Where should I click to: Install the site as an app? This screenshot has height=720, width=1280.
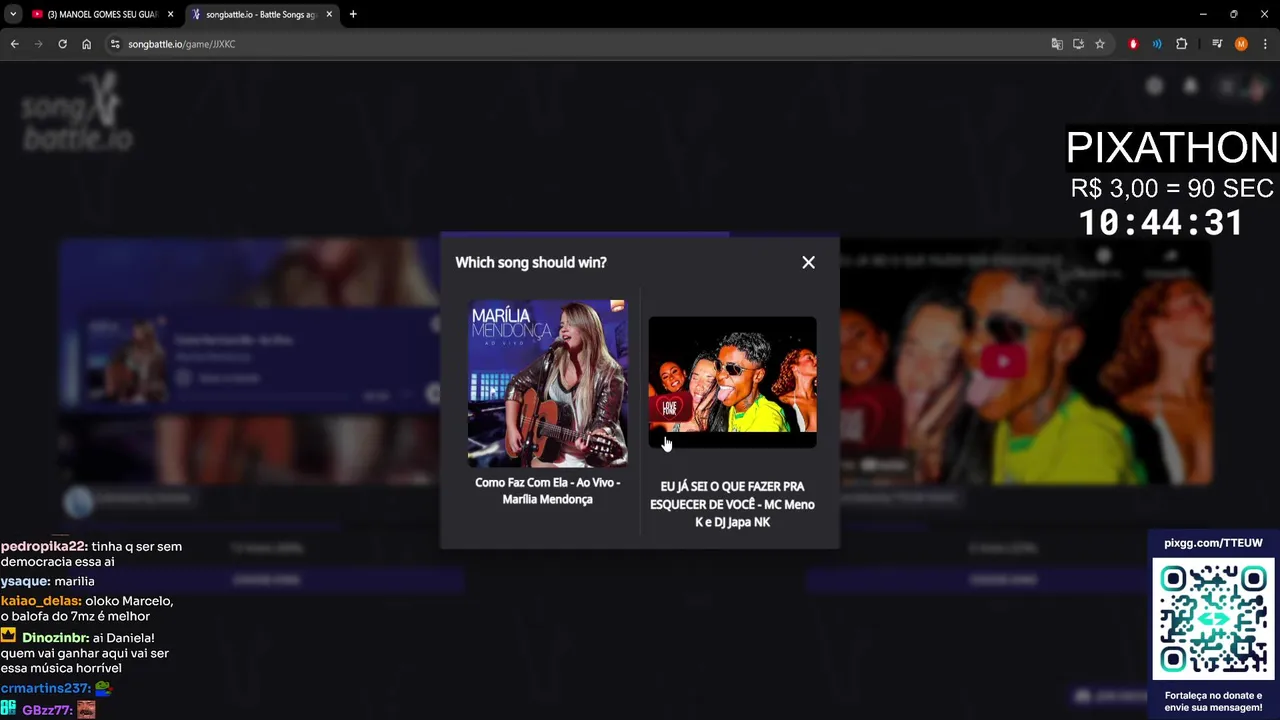tap(1078, 44)
